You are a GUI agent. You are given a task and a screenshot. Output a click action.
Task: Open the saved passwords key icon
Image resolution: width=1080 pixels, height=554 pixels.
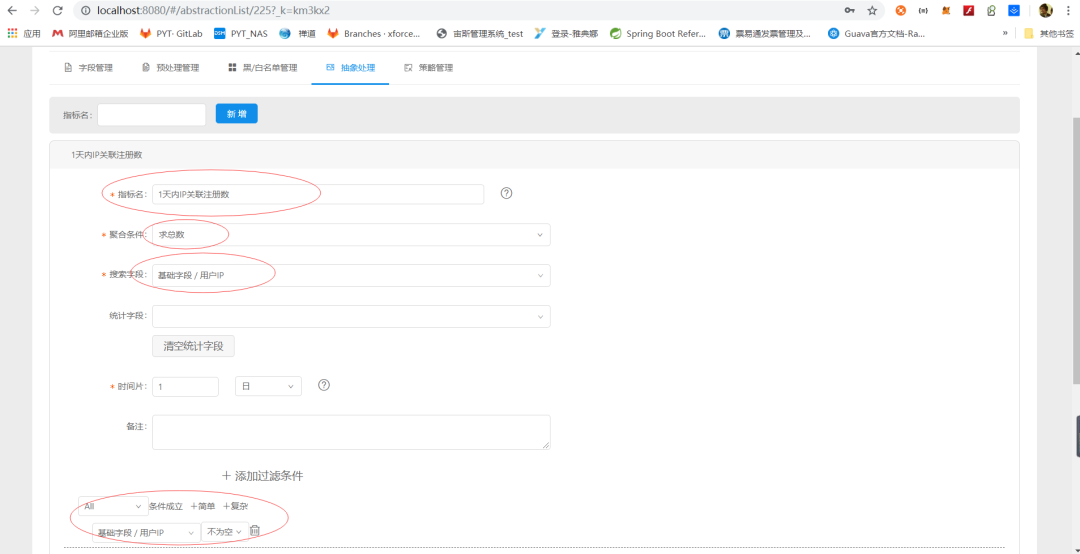click(x=850, y=10)
